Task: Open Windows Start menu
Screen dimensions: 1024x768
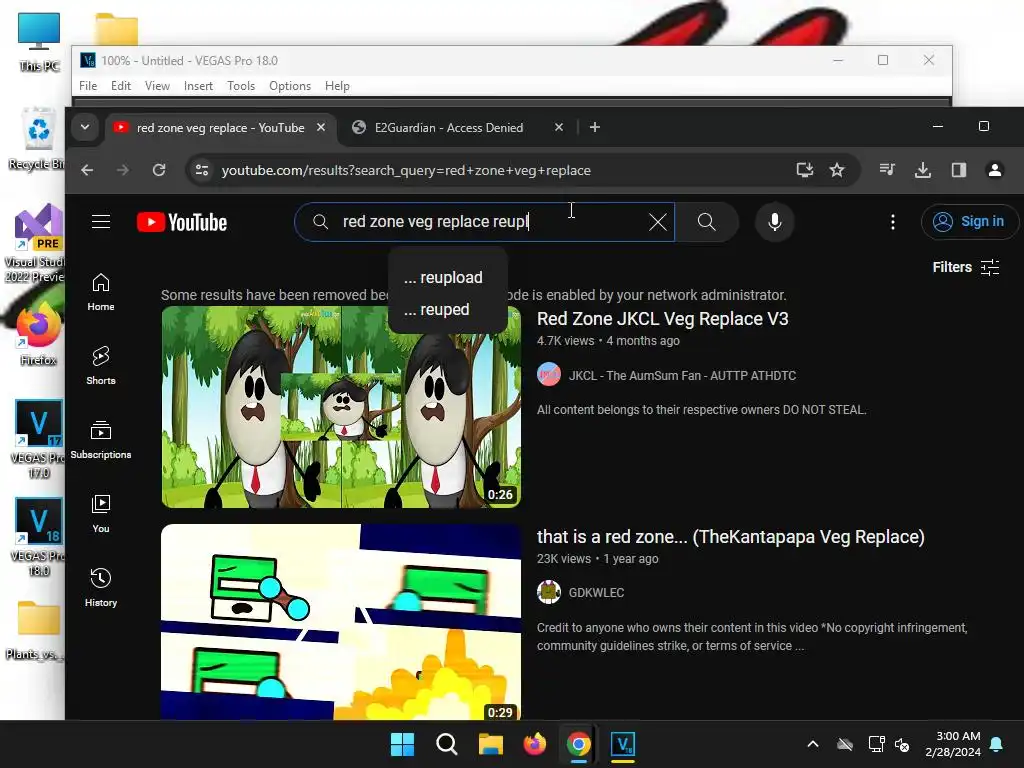Action: click(x=402, y=744)
